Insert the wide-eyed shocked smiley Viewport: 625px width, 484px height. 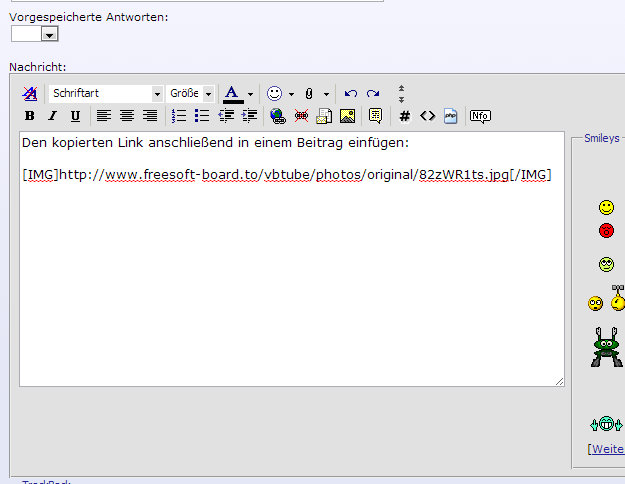pyautogui.click(x=595, y=304)
